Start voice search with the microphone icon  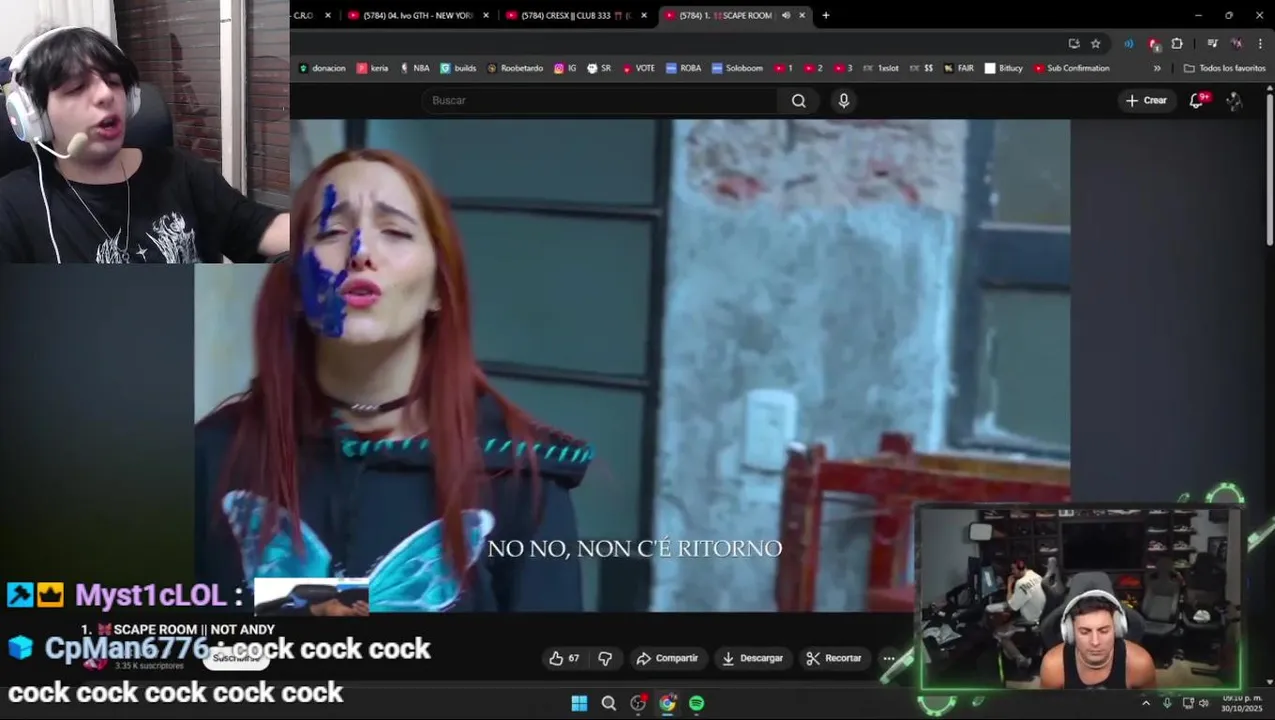point(844,100)
